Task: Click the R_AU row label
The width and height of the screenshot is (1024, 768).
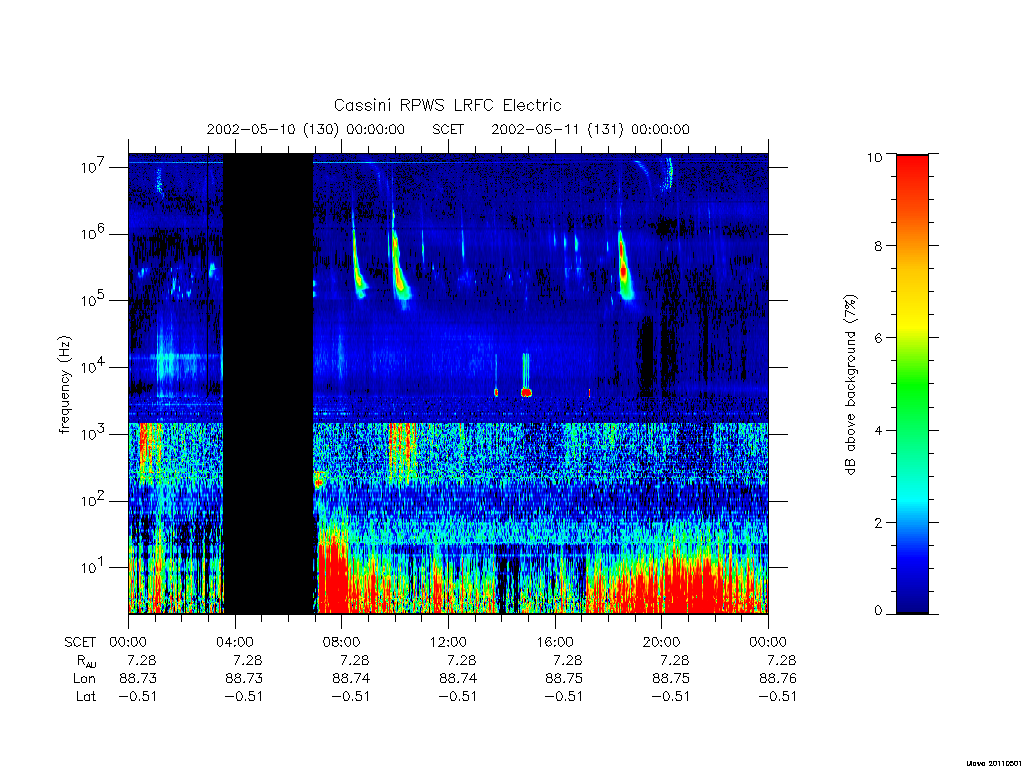Action: click(84, 661)
